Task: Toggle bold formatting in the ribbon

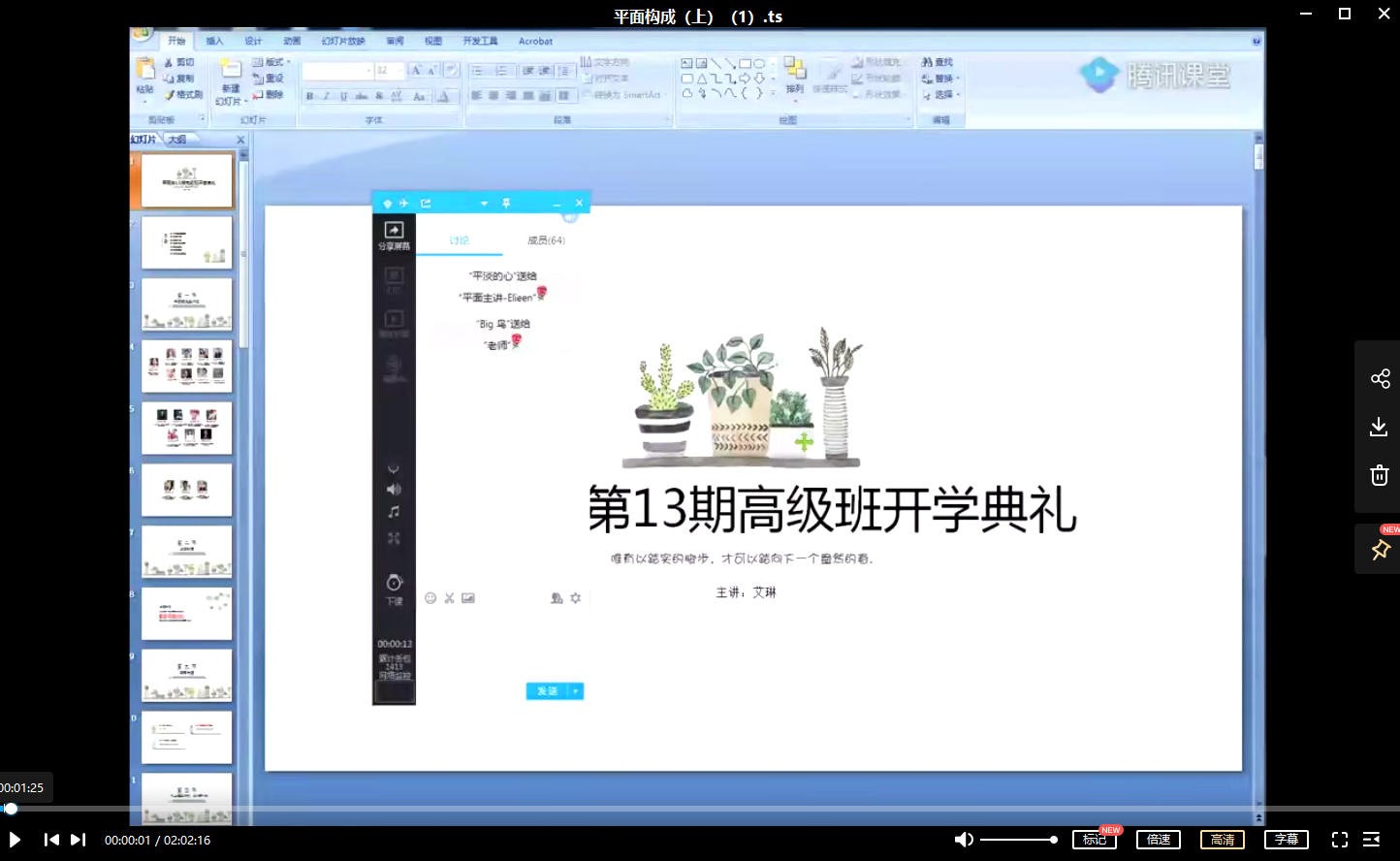Action: tap(310, 96)
